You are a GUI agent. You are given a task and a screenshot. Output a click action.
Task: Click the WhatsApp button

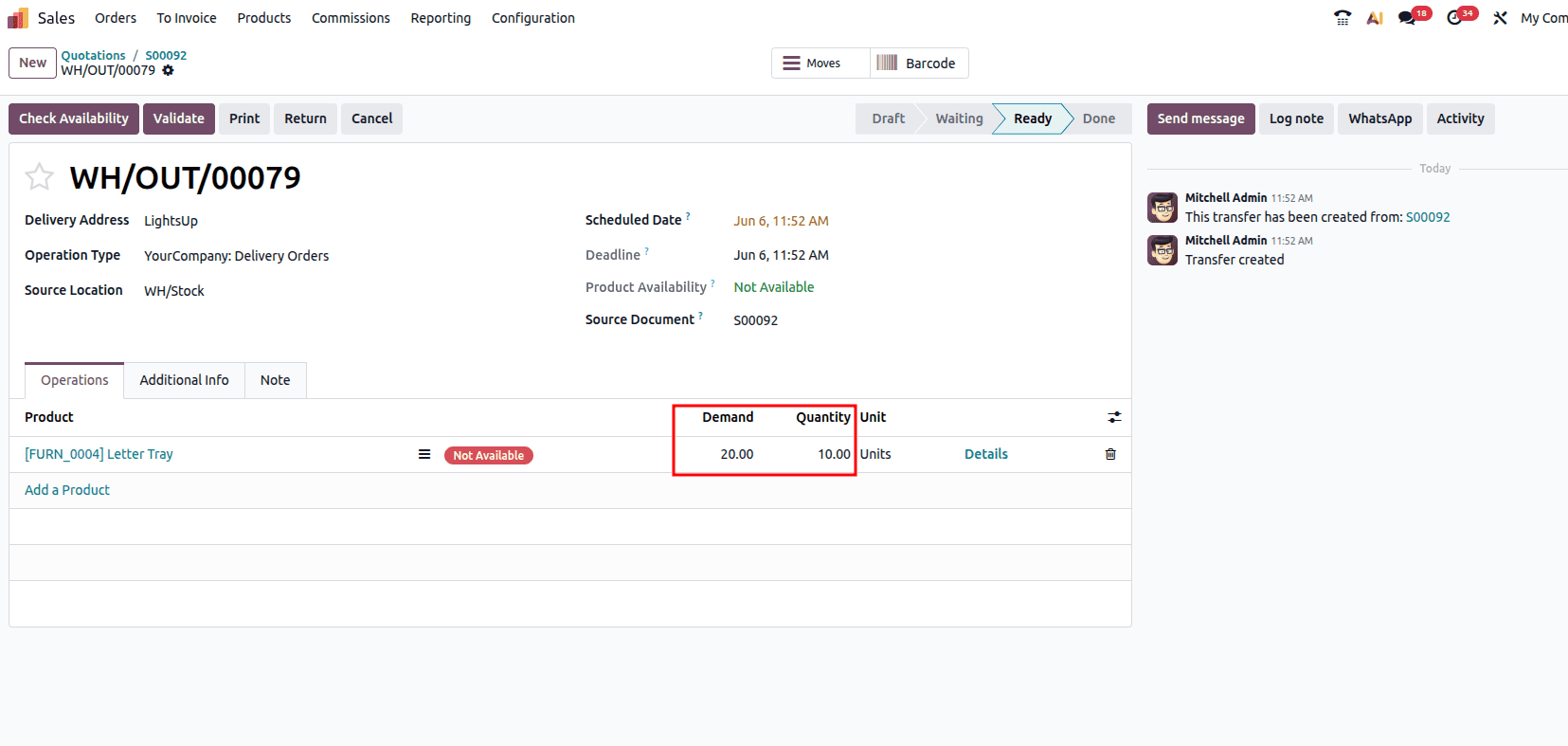pos(1380,118)
